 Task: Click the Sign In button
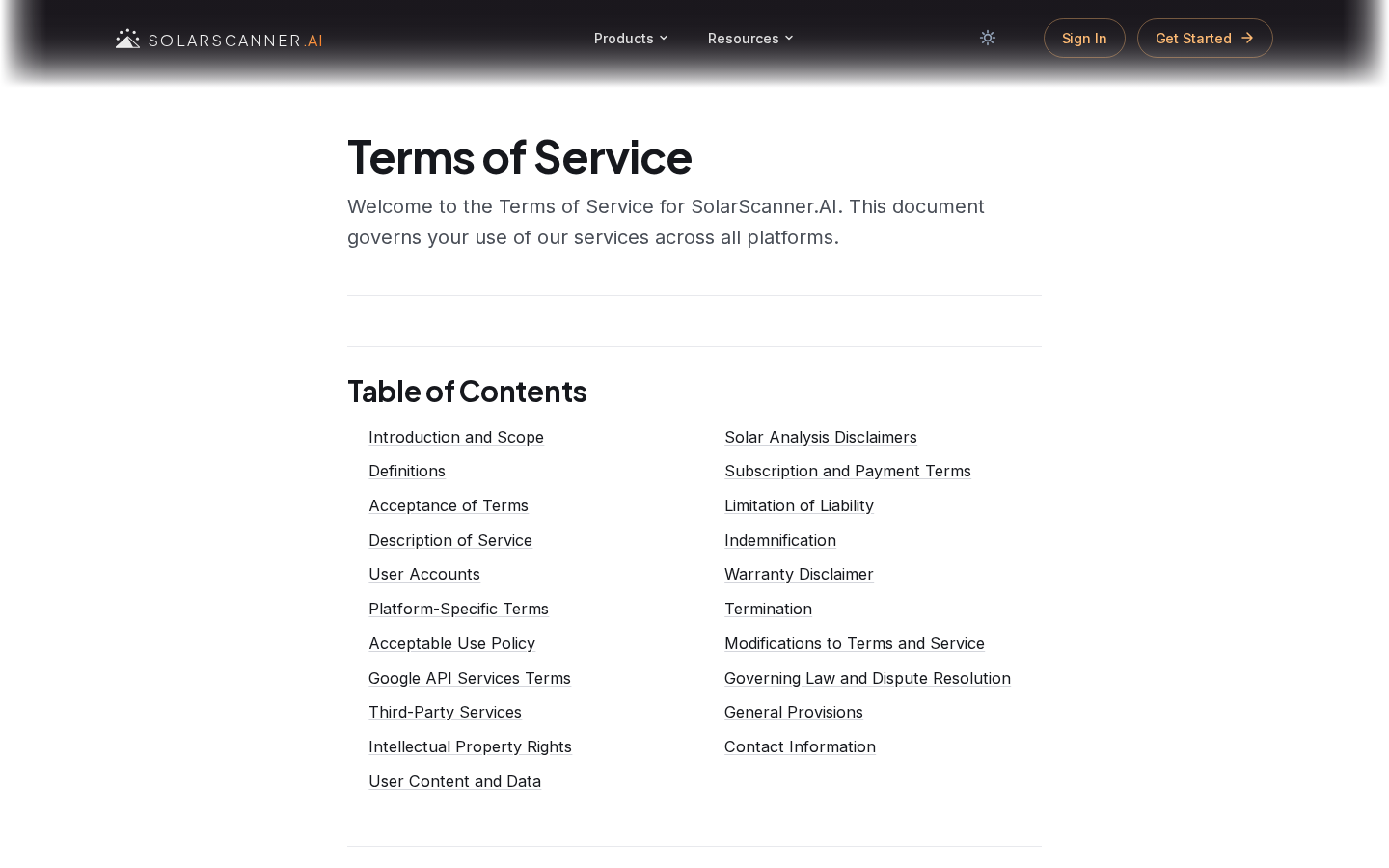pyautogui.click(x=1084, y=39)
